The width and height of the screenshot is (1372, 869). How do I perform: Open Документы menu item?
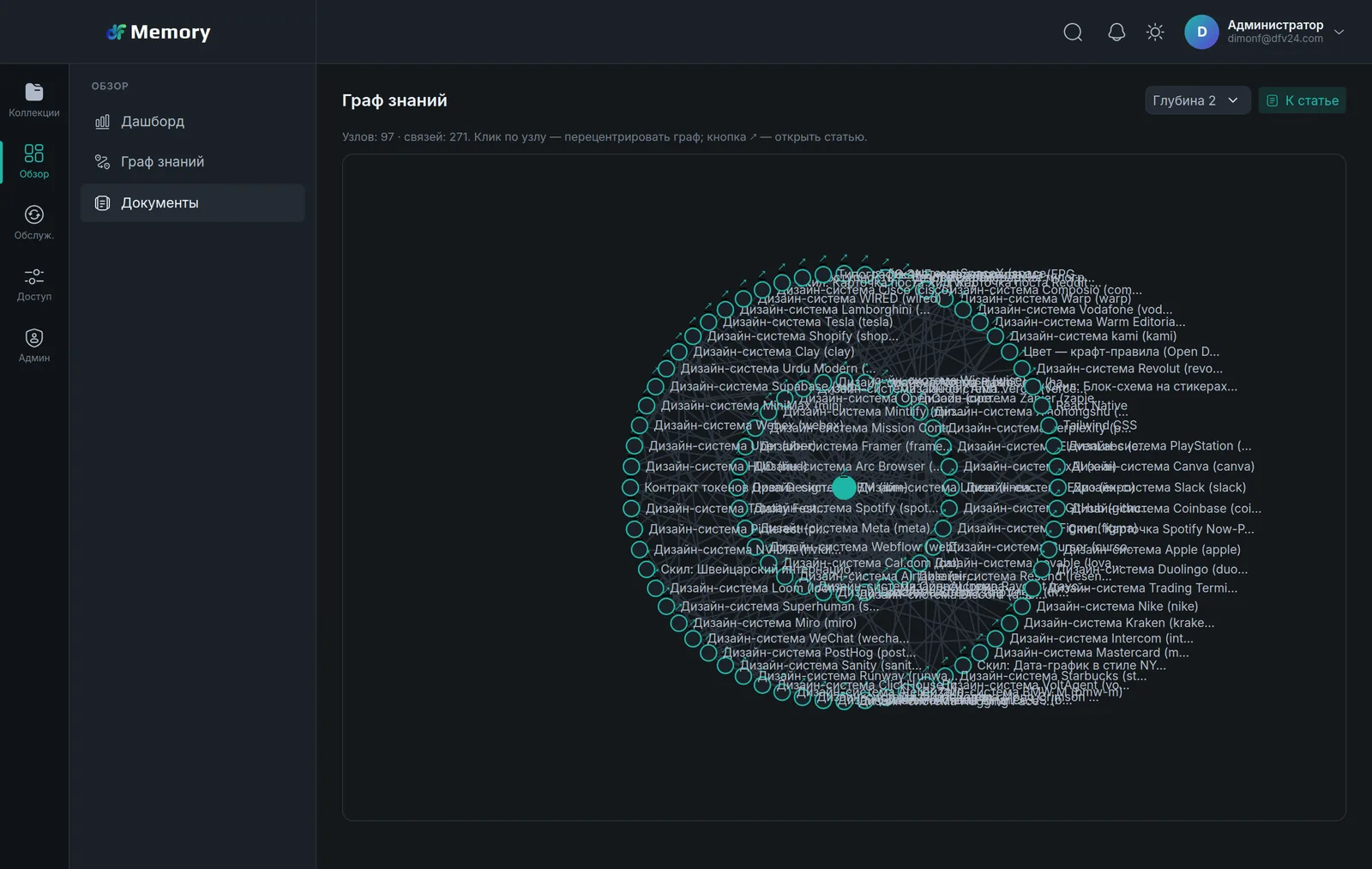pos(193,203)
